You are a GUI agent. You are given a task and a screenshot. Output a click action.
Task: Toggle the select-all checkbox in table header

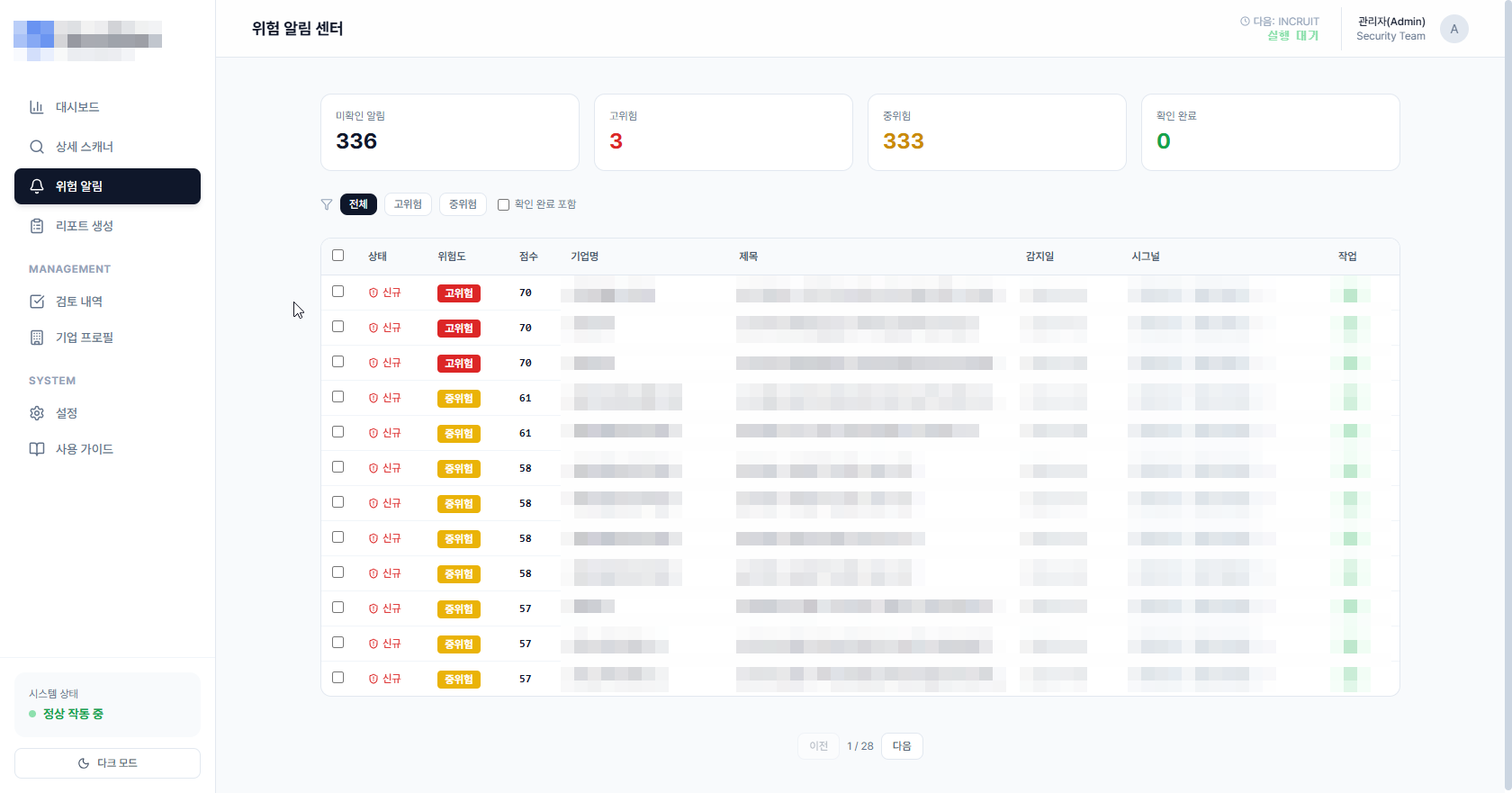click(x=338, y=256)
